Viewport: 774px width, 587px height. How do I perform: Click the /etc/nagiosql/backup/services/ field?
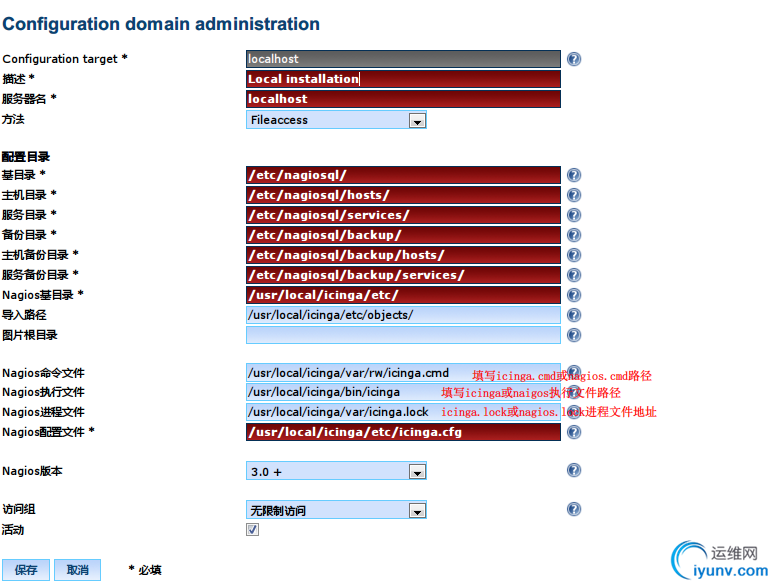(403, 275)
